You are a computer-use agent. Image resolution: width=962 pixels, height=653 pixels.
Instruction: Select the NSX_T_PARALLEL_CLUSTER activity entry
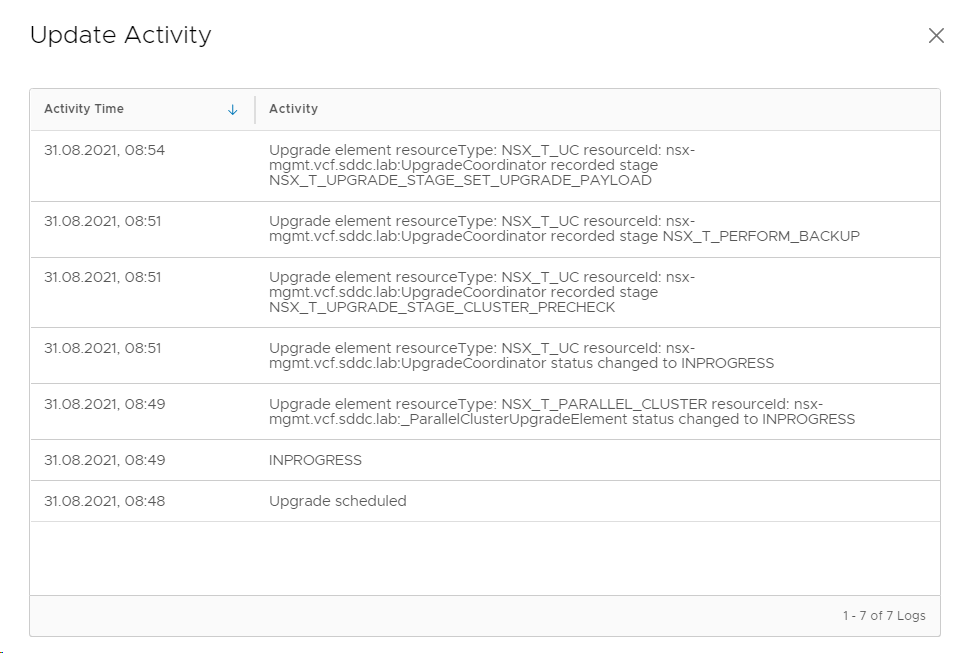pos(562,411)
